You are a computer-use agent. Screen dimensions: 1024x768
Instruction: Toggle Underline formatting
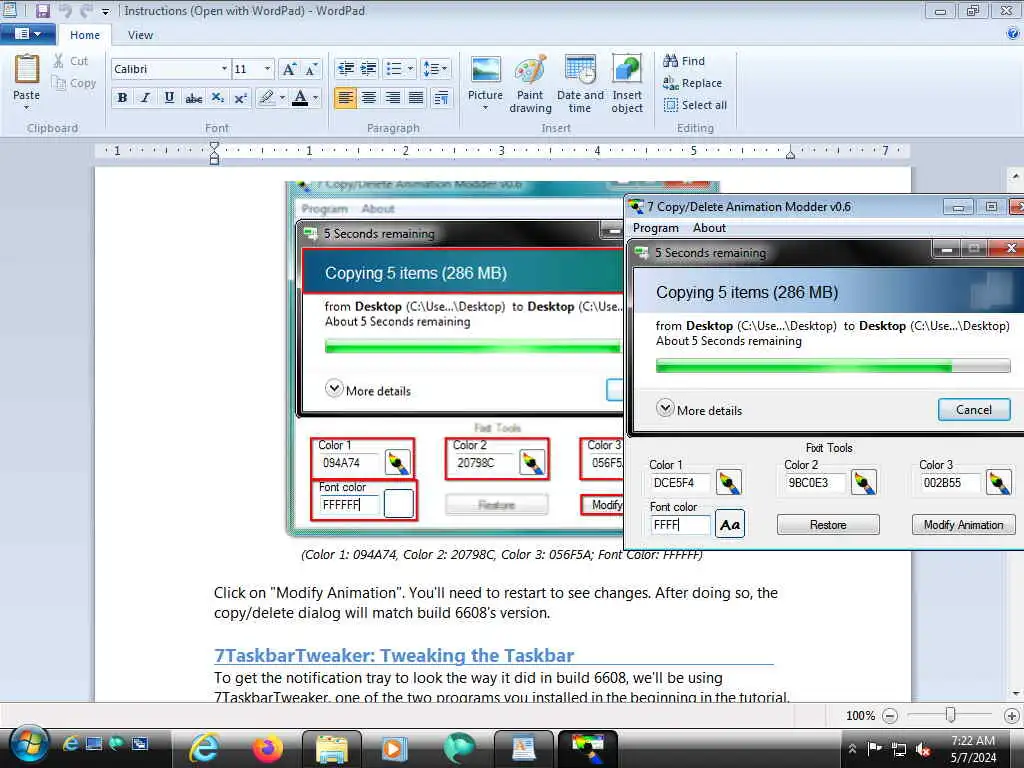(169, 98)
